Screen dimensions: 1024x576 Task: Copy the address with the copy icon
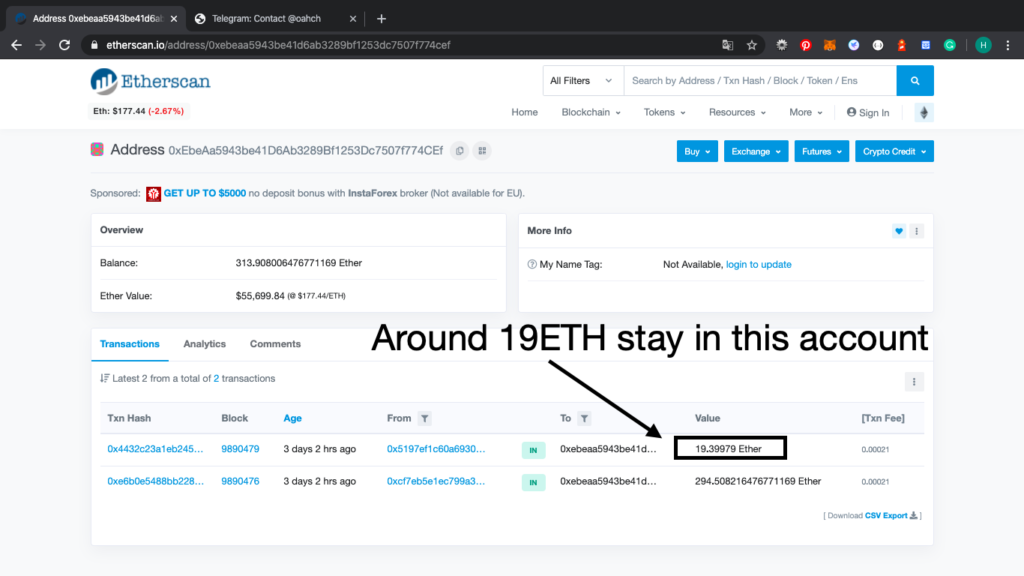460,151
